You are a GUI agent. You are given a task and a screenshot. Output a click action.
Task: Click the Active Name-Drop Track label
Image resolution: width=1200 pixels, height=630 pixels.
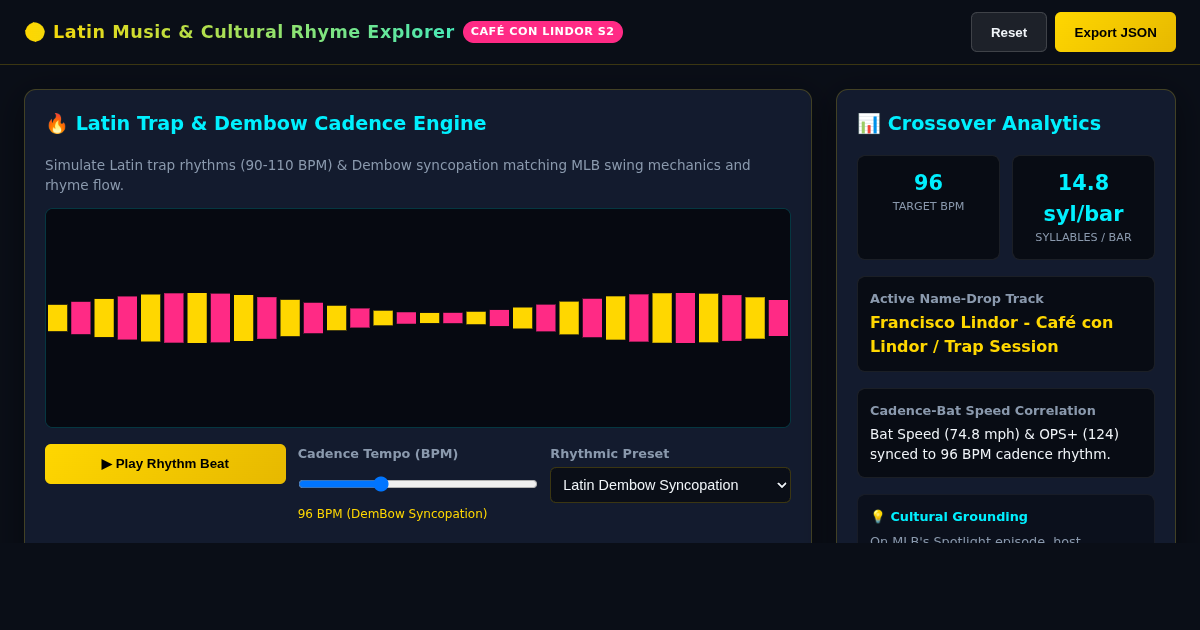coord(957,298)
